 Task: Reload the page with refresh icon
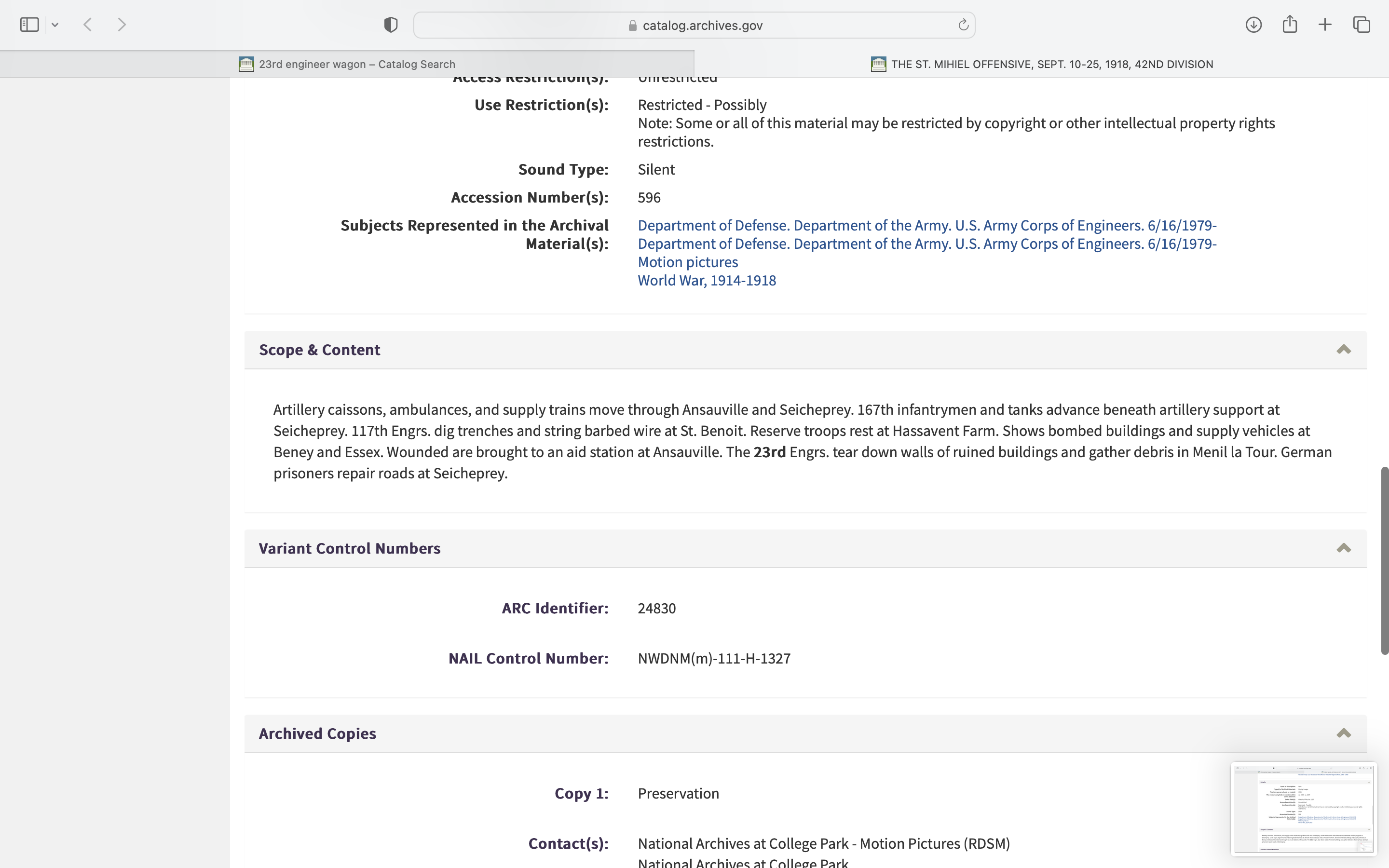coord(963,25)
